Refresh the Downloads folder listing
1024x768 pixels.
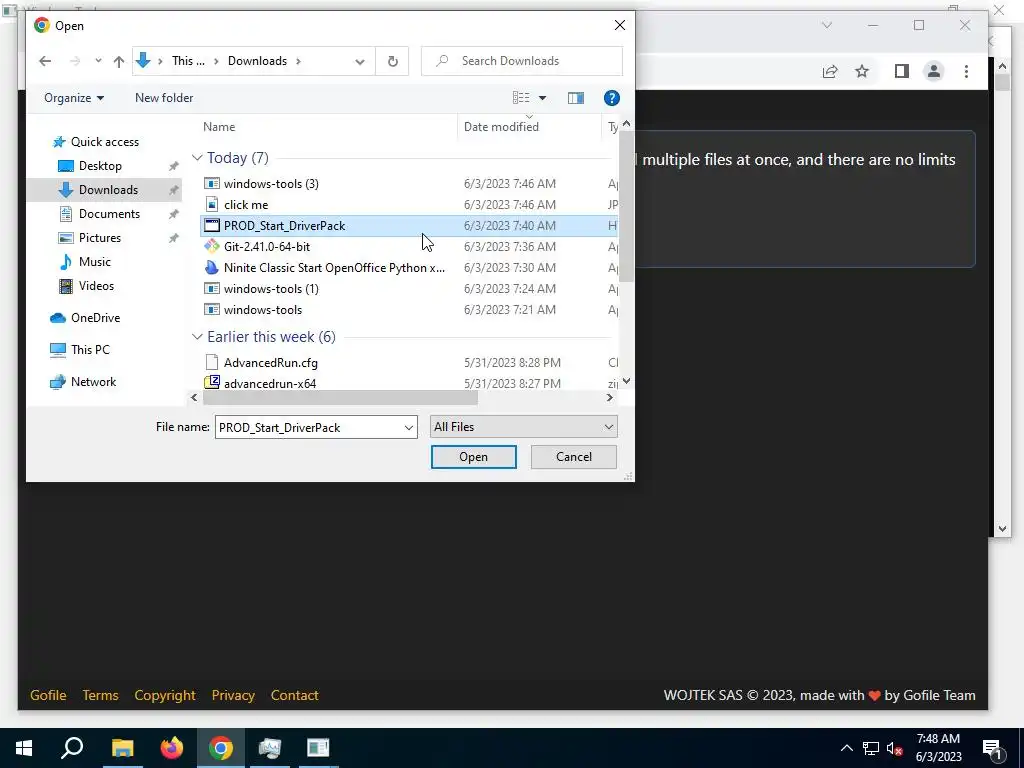(392, 61)
